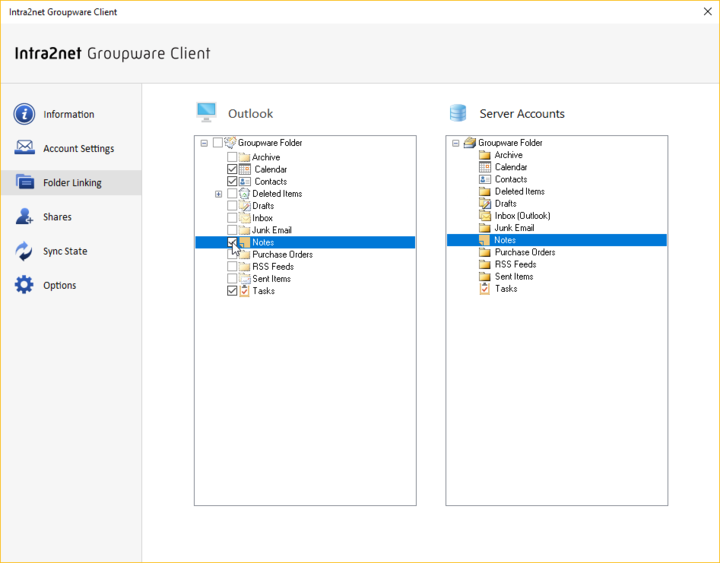
Task: Select RSS Feeds in Server Accounts tree
Action: 515,264
